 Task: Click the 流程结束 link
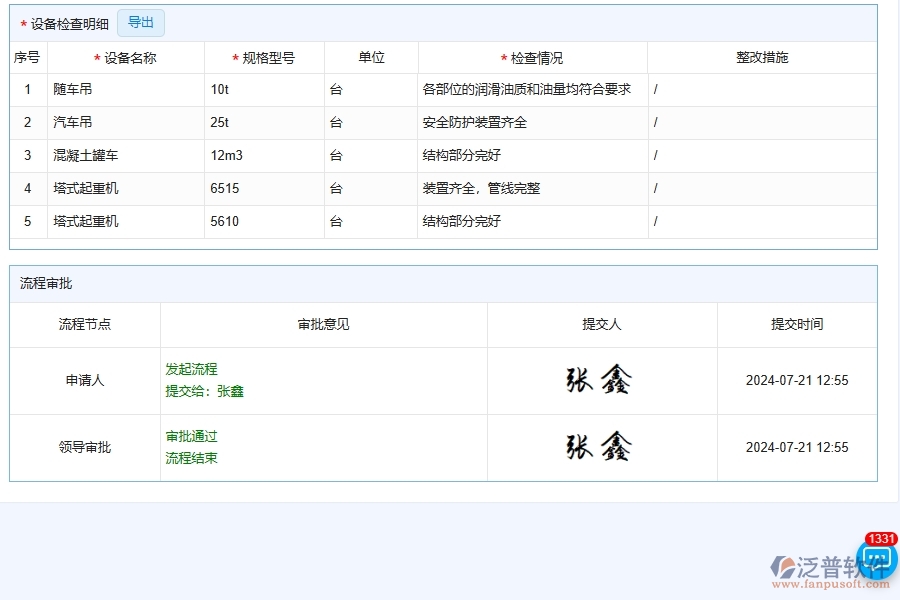coord(193,458)
